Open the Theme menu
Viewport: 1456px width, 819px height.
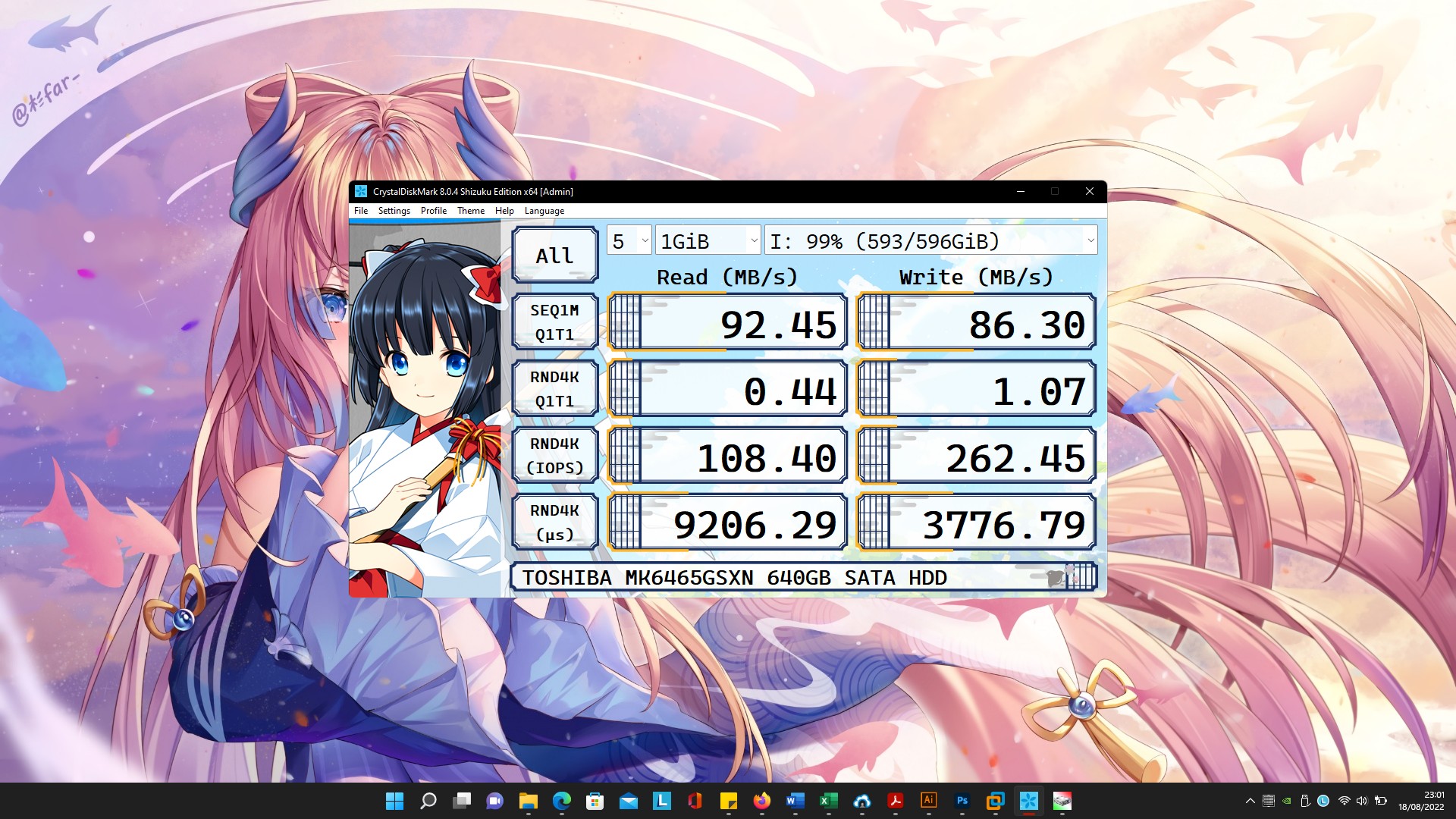(x=471, y=211)
